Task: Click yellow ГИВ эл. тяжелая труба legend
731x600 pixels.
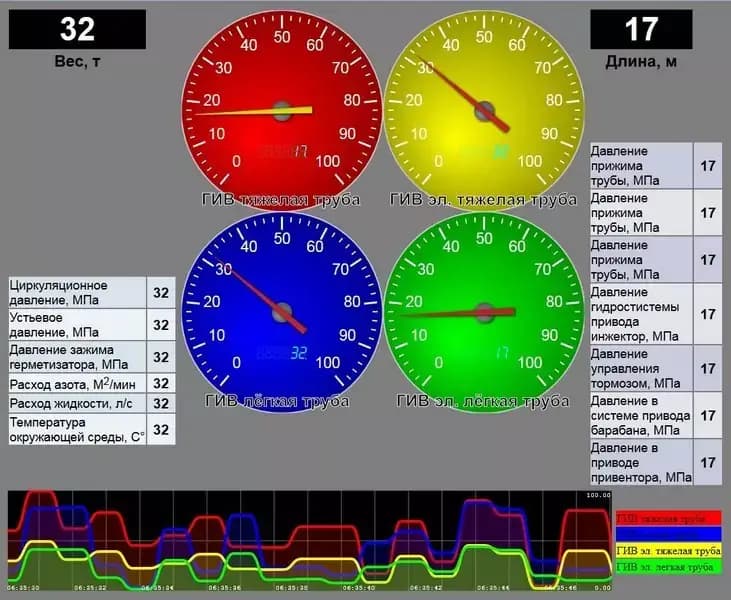Action: click(x=669, y=551)
